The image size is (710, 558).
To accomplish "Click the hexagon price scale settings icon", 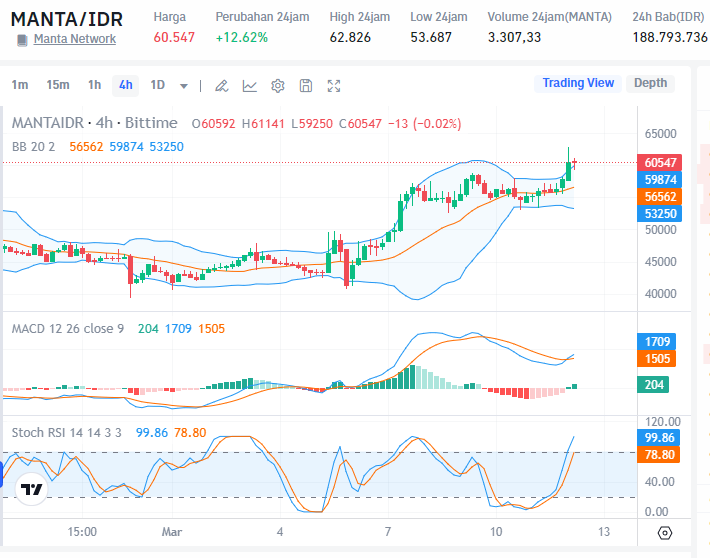I will (664, 533).
